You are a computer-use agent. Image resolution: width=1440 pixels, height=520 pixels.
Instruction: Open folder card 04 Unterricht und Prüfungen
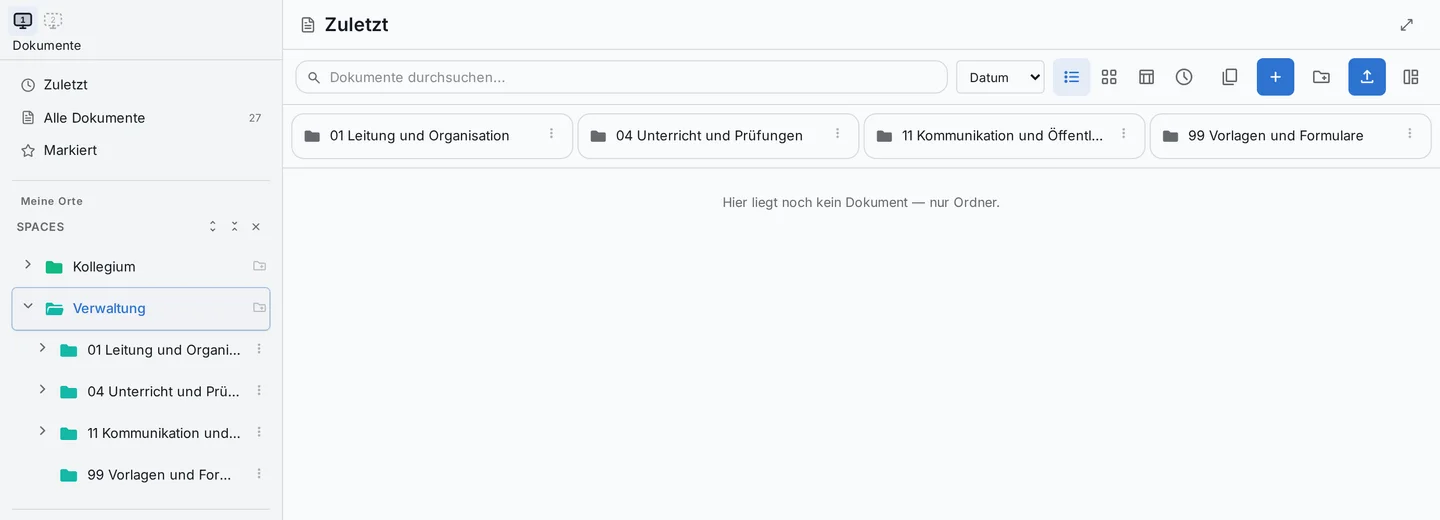click(718, 136)
